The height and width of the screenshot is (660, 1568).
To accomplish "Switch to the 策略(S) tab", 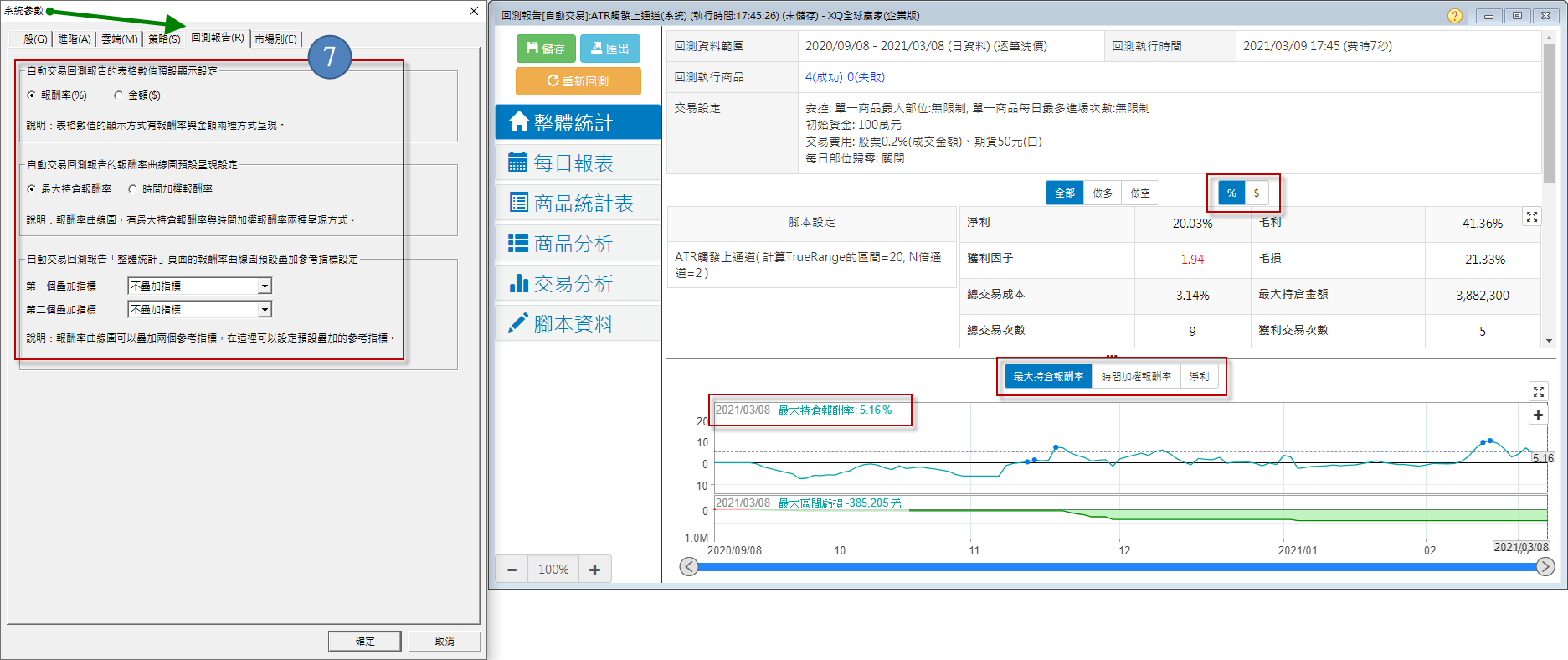I will click(x=164, y=39).
